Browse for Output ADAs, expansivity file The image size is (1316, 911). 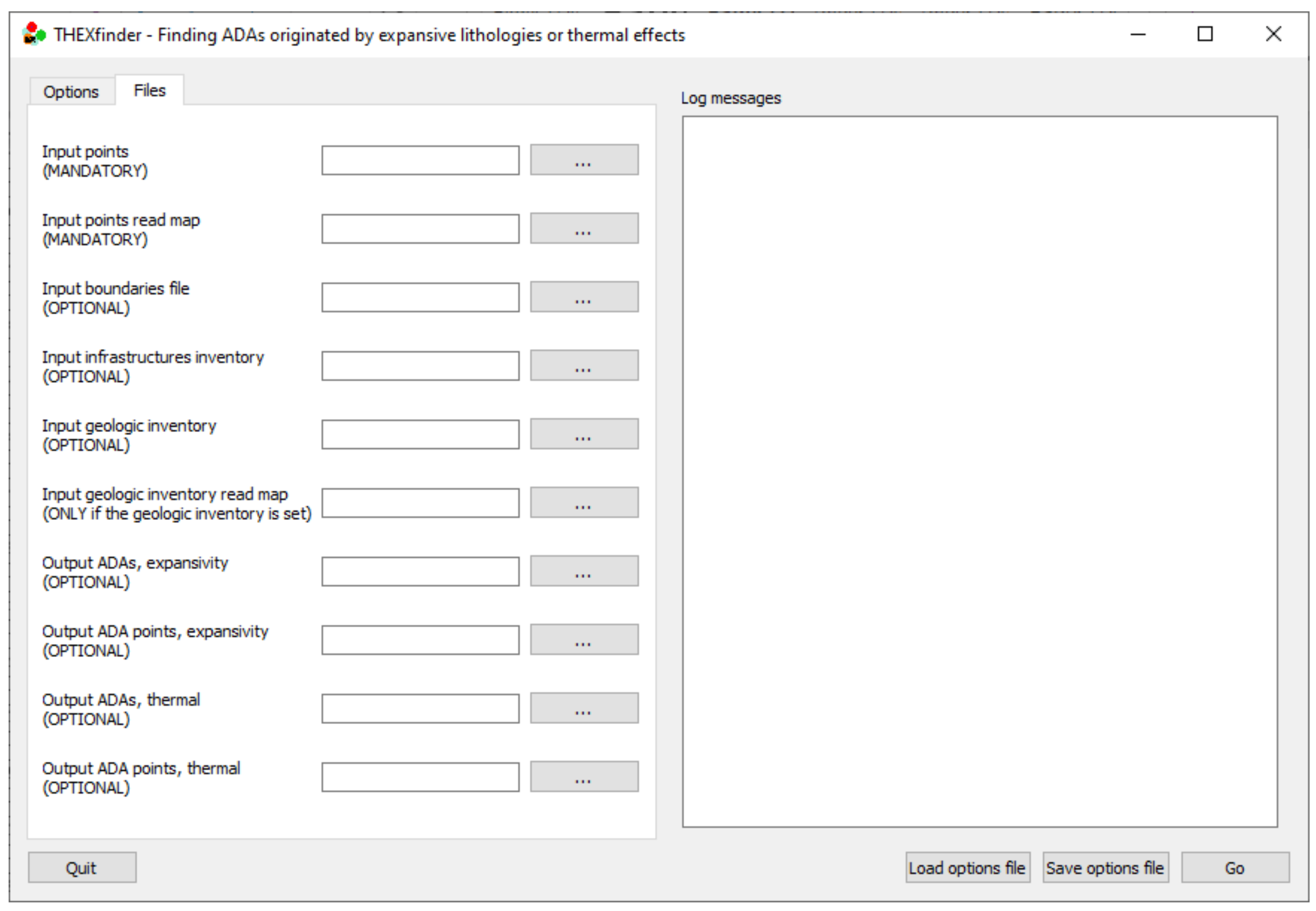pos(584,571)
